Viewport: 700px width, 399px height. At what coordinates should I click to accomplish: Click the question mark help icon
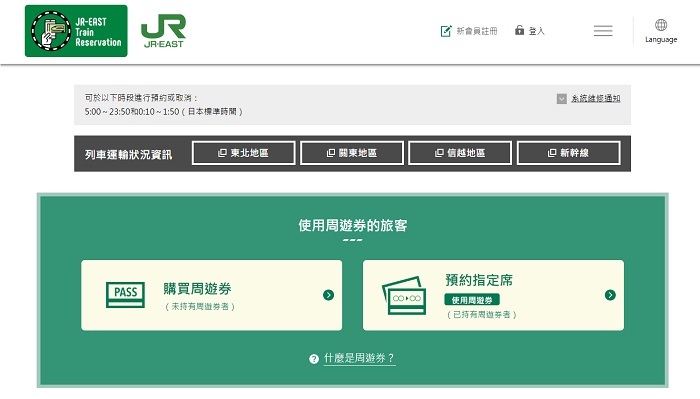click(314, 358)
